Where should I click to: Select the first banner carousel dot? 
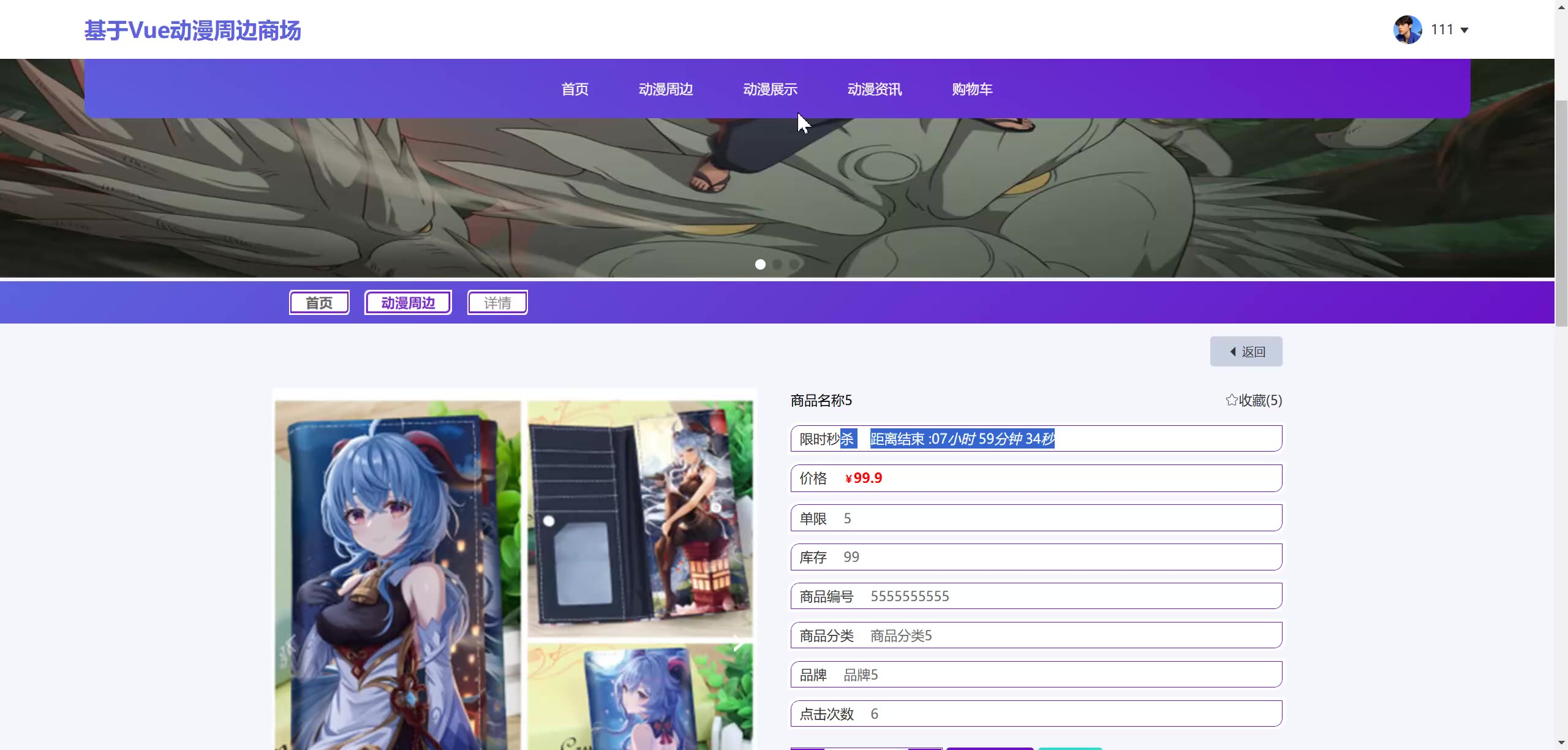click(760, 264)
